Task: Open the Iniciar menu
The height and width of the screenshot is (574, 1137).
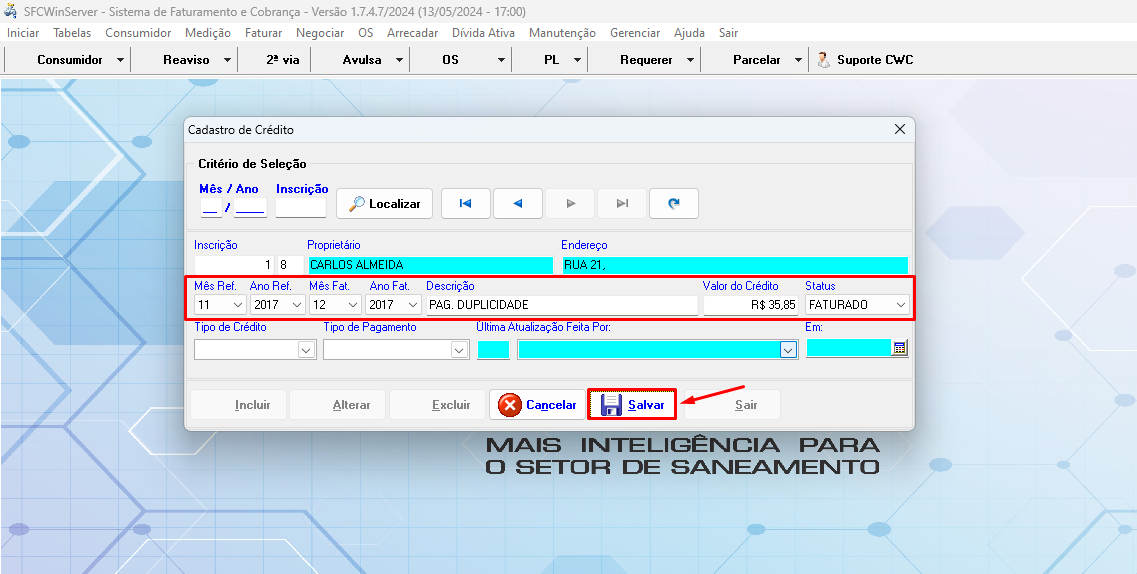Action: click(23, 33)
